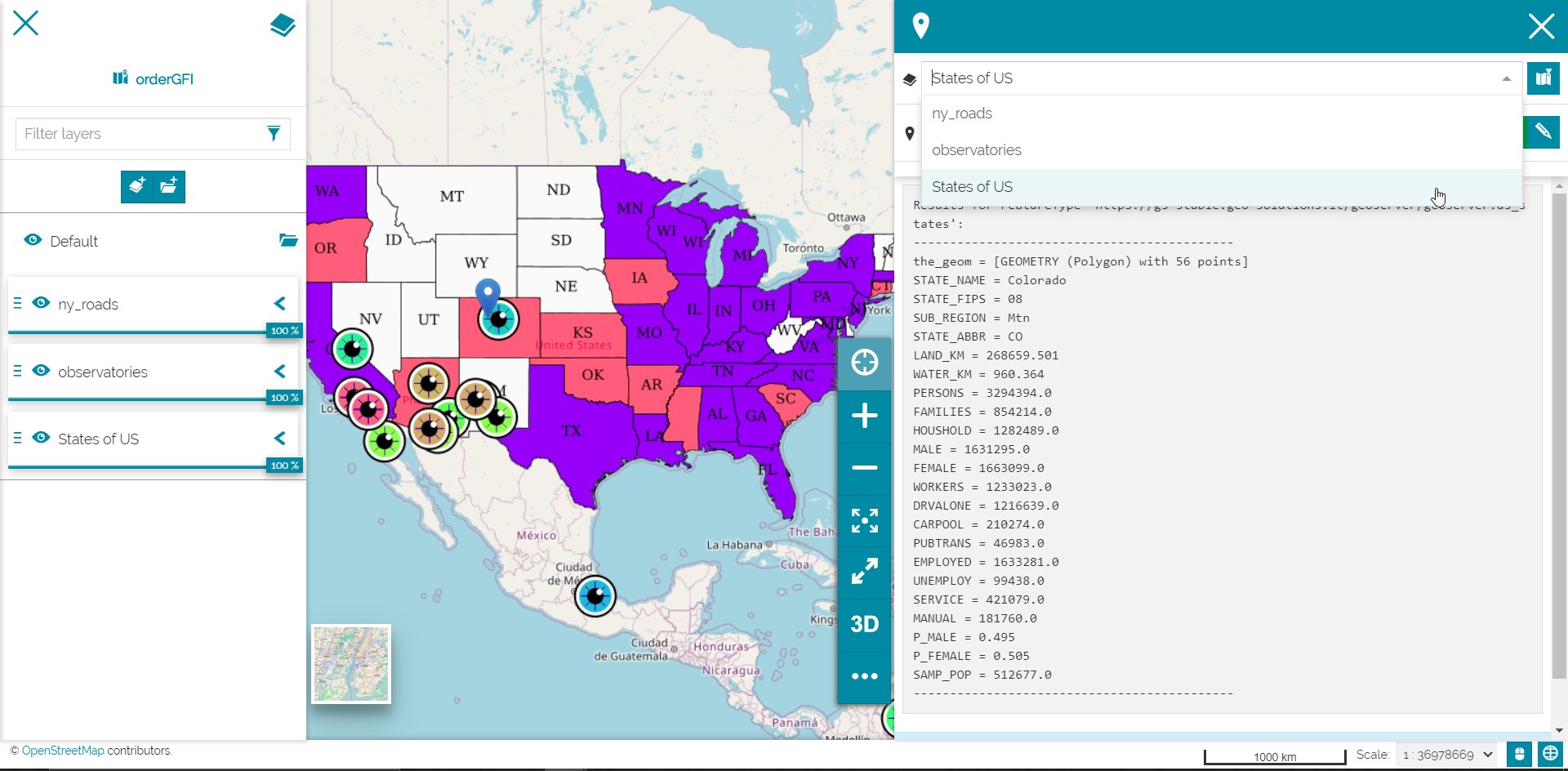
Task: Hide the States of US layer
Action: tap(41, 438)
